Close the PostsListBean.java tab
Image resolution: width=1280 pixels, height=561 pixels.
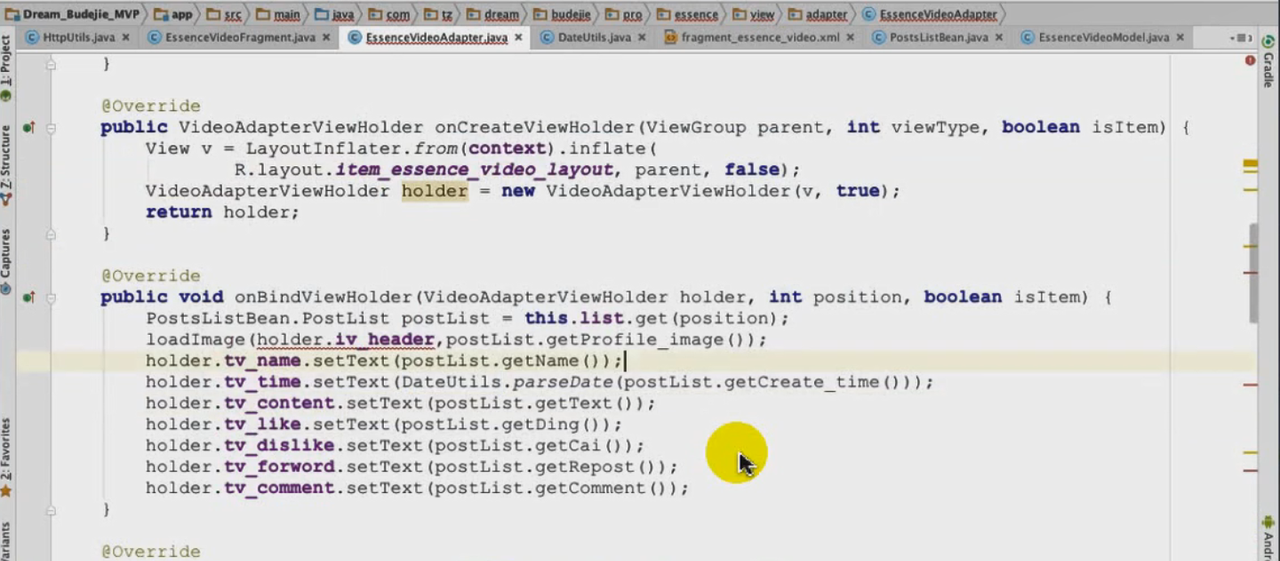pyautogui.click(x=997, y=38)
